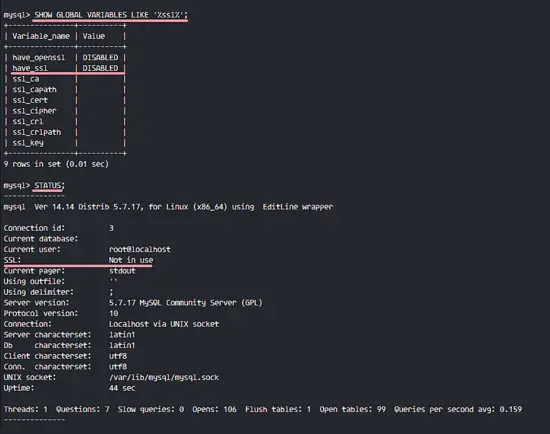The width and height of the screenshot is (550, 434).
Task: Select the ssl_crl row
Action: pyautogui.click(x=65, y=121)
